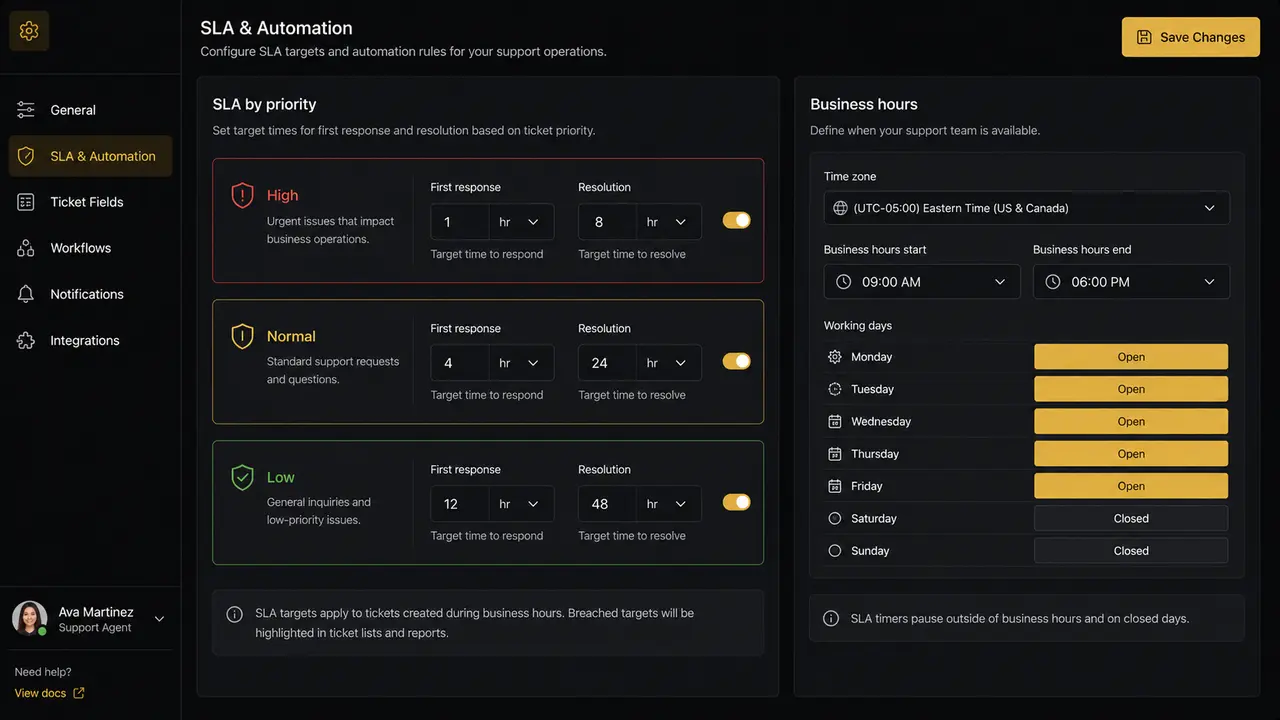The width and height of the screenshot is (1280, 720).
Task: Toggle Wednesday Open status
Action: pos(1131,421)
